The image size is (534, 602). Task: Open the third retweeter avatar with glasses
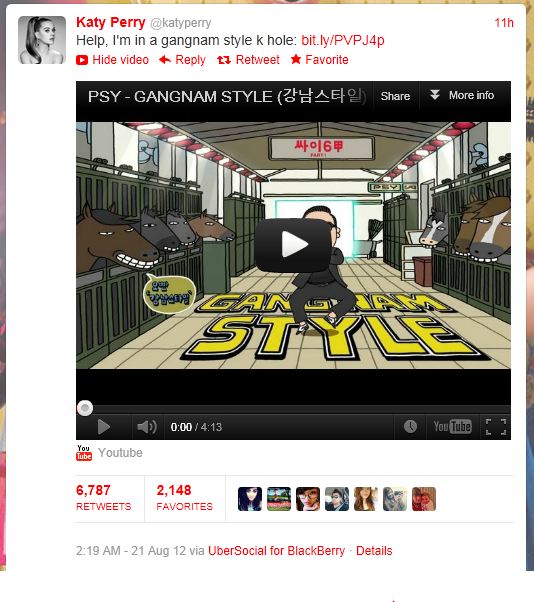pyautogui.click(x=308, y=499)
